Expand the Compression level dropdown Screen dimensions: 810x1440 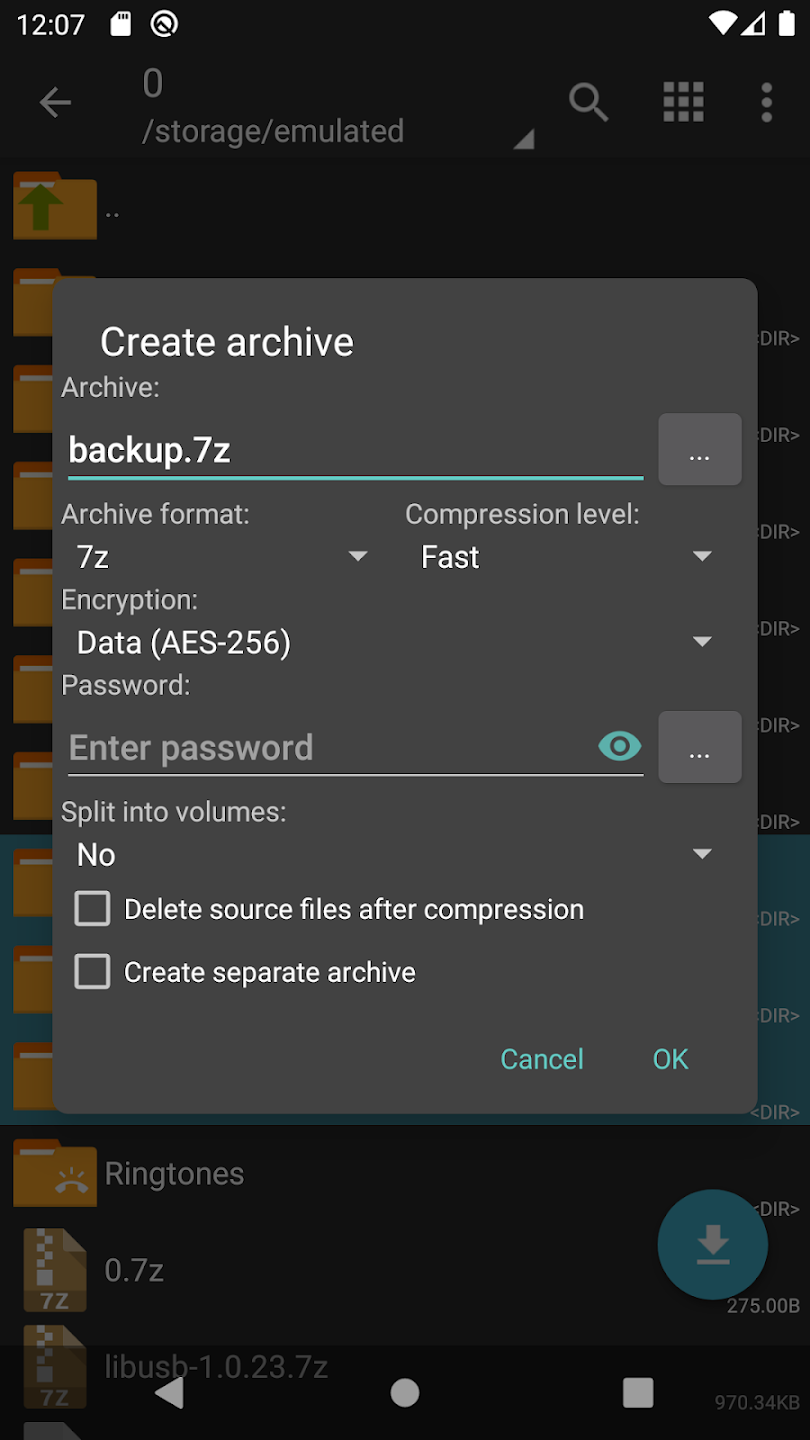[565, 557]
